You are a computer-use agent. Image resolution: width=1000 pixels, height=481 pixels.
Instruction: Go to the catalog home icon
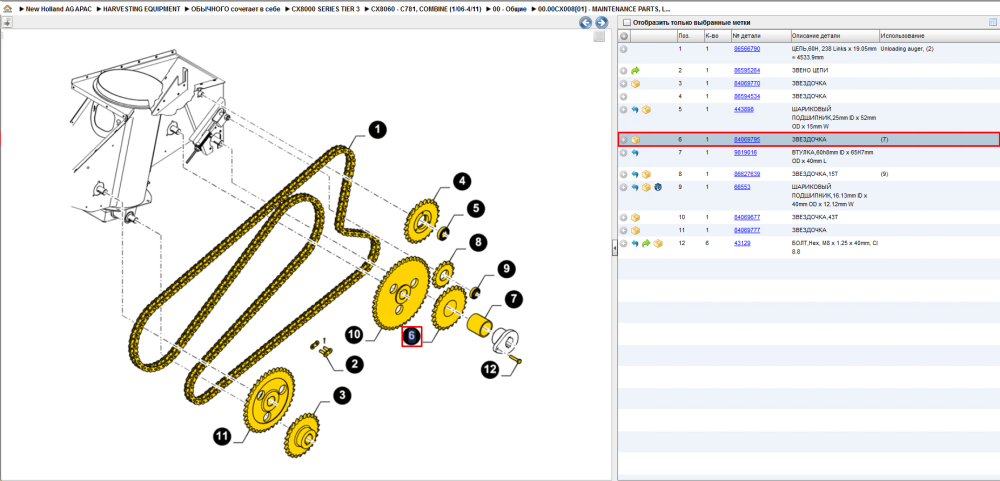(6, 10)
